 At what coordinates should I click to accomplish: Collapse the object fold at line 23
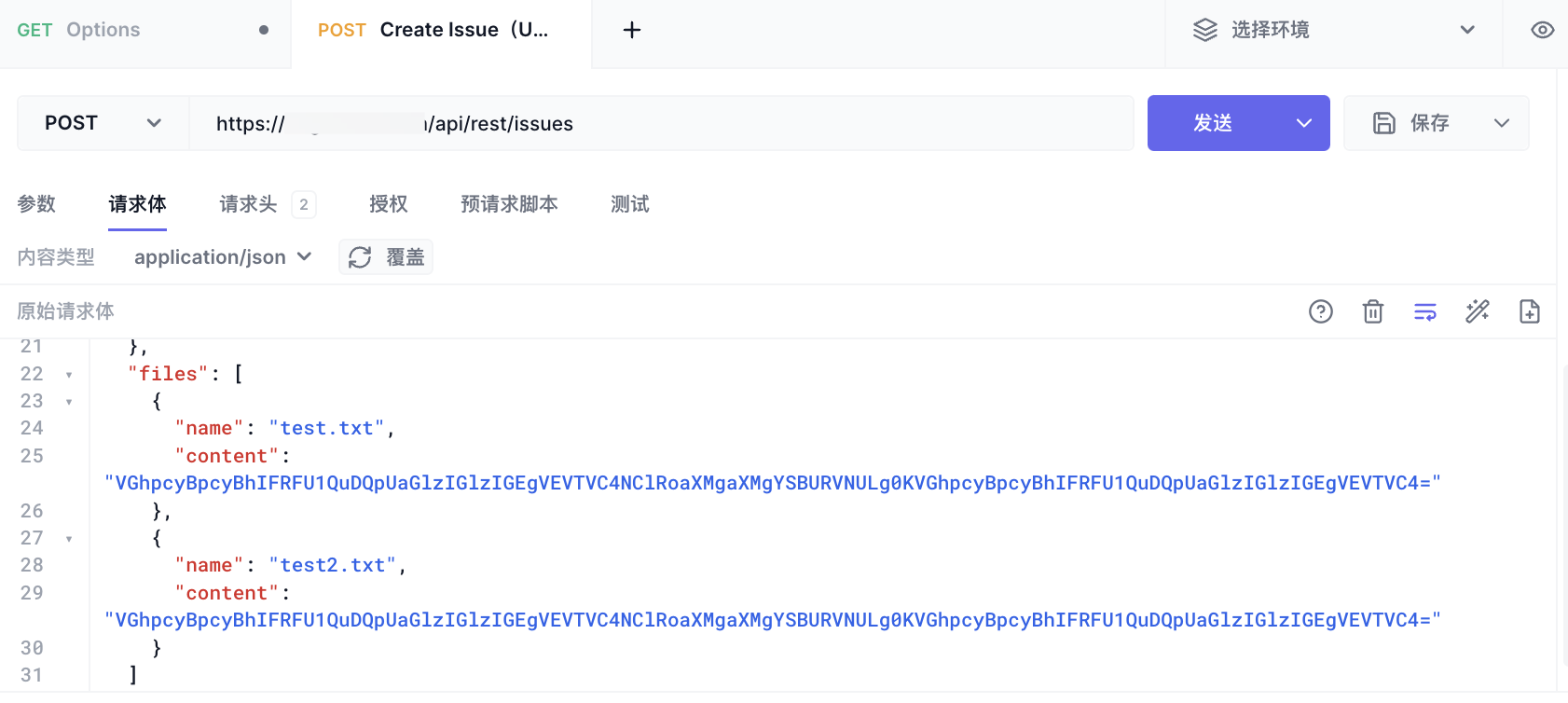(x=69, y=402)
